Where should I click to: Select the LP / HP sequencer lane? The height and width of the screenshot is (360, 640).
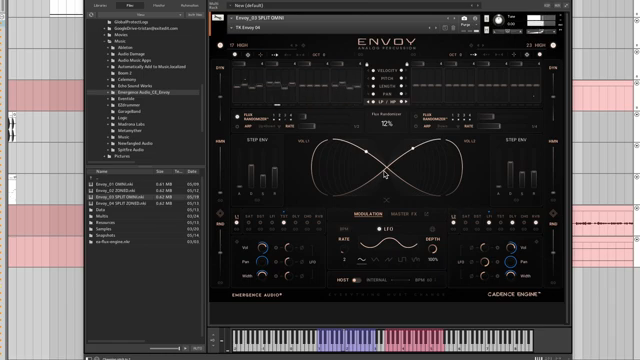[387, 102]
